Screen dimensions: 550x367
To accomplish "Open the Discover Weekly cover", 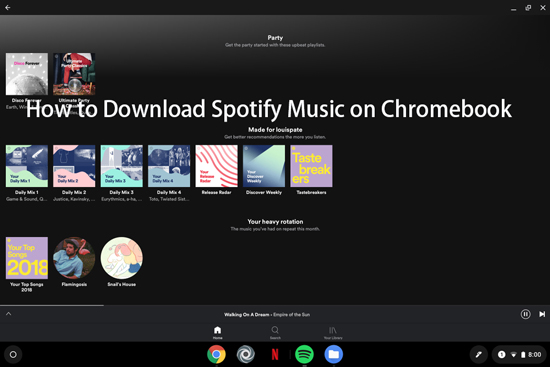I will point(264,166).
